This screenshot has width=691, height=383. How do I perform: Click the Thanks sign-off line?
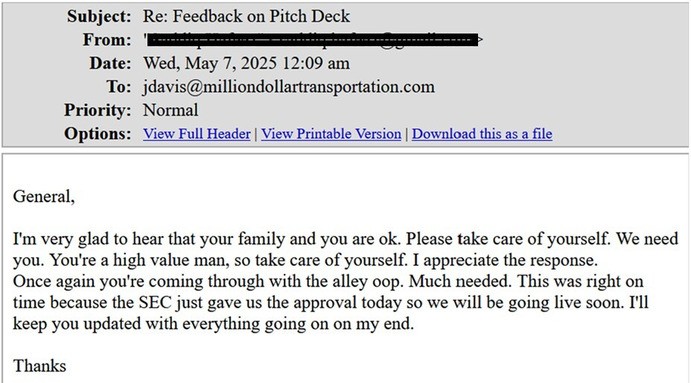(40, 366)
